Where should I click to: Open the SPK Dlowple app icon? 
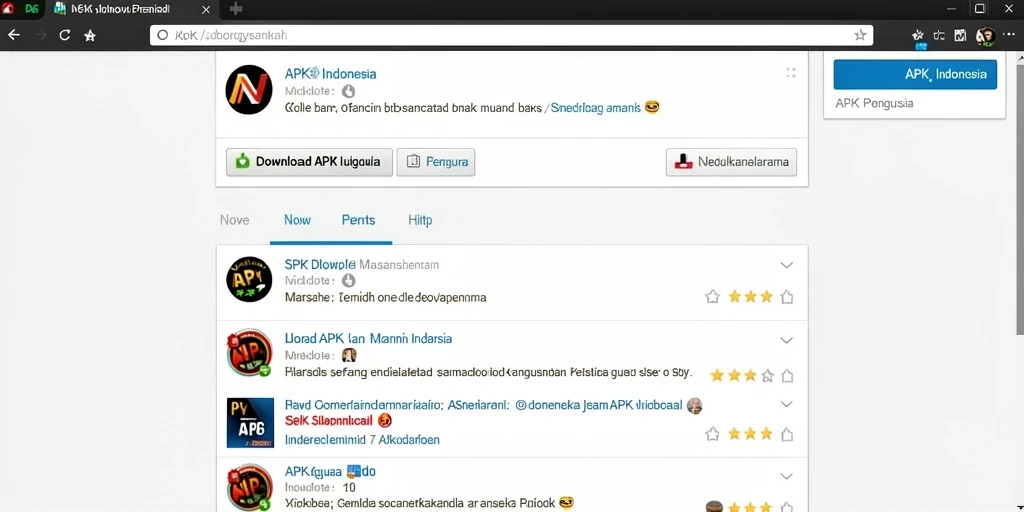pyautogui.click(x=249, y=279)
